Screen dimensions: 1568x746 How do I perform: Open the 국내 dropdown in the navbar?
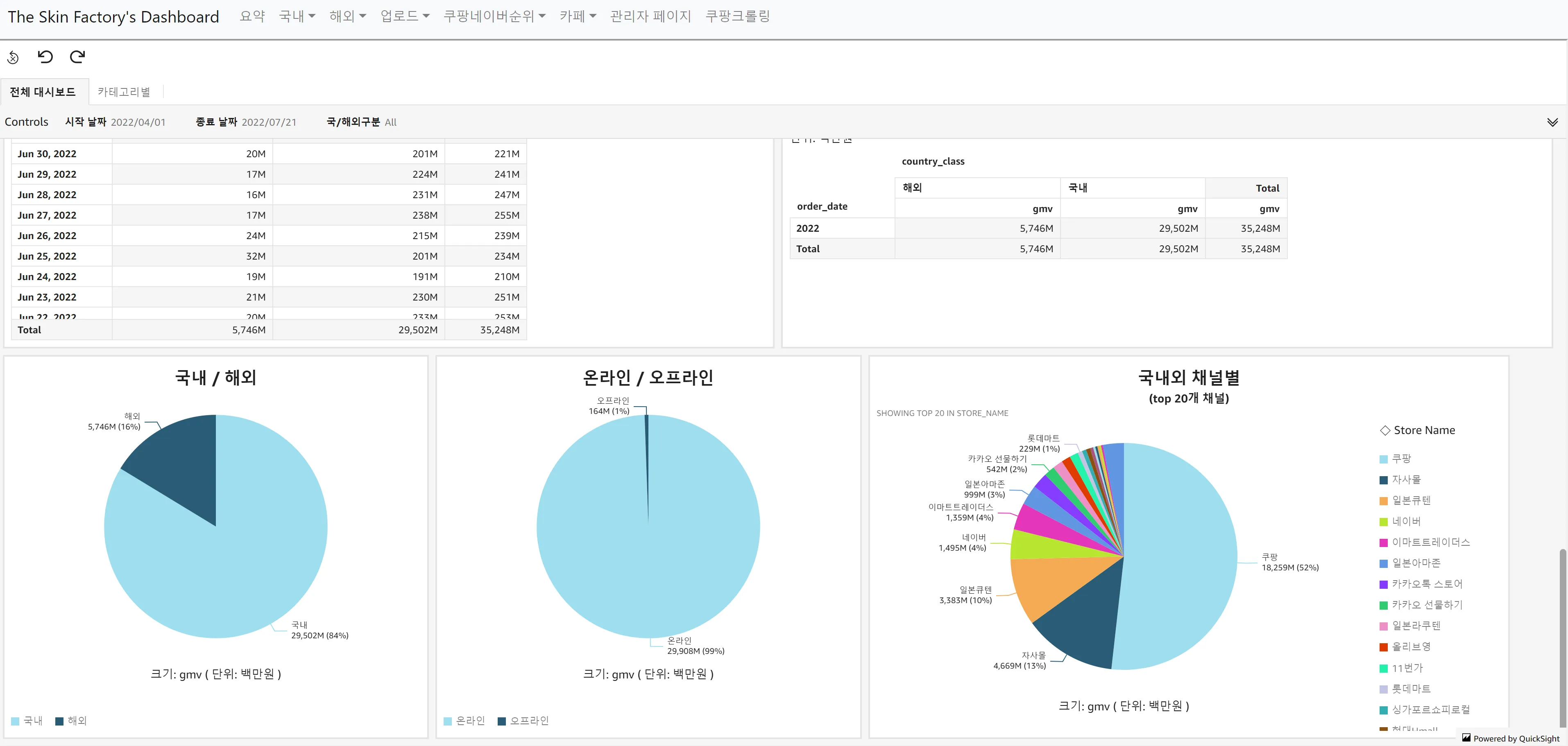[x=297, y=16]
